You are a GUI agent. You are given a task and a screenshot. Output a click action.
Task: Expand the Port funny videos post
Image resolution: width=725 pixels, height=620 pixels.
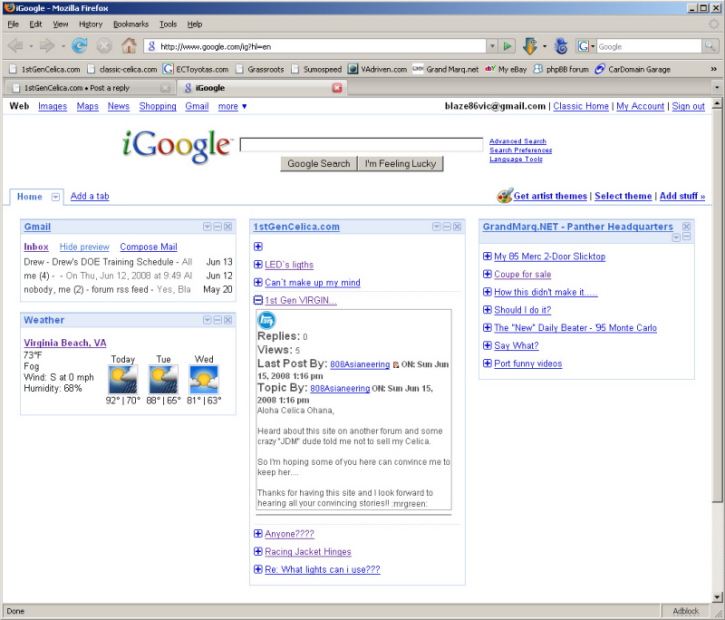tap(487, 363)
